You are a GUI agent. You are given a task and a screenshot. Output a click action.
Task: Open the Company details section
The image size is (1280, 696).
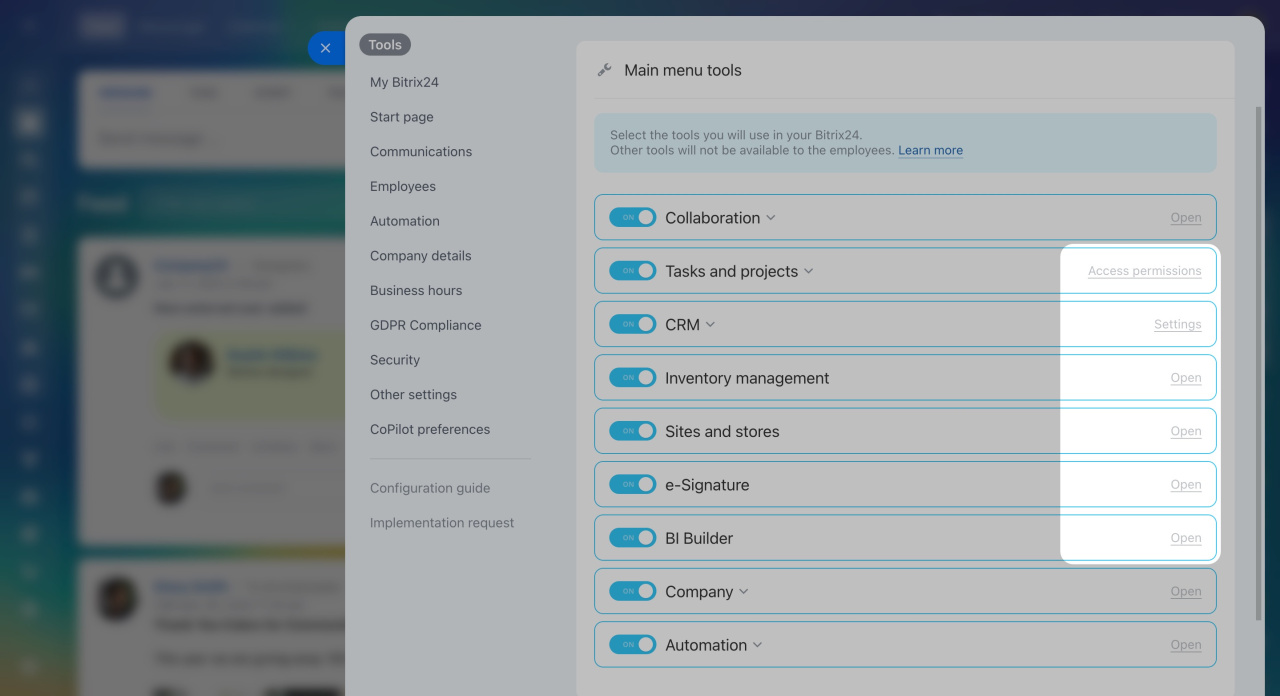coord(421,256)
